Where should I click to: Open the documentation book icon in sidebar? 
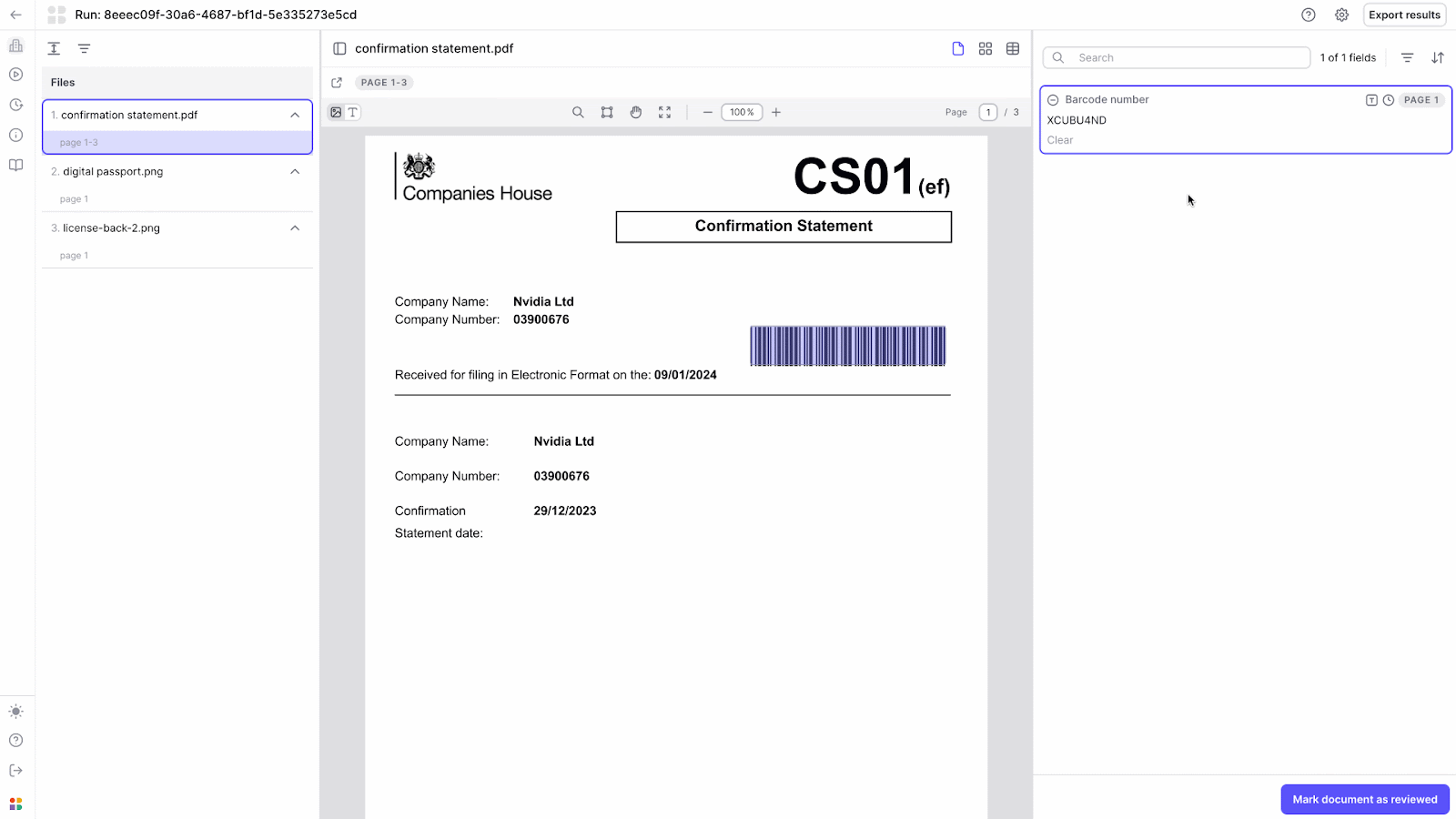coord(15,165)
